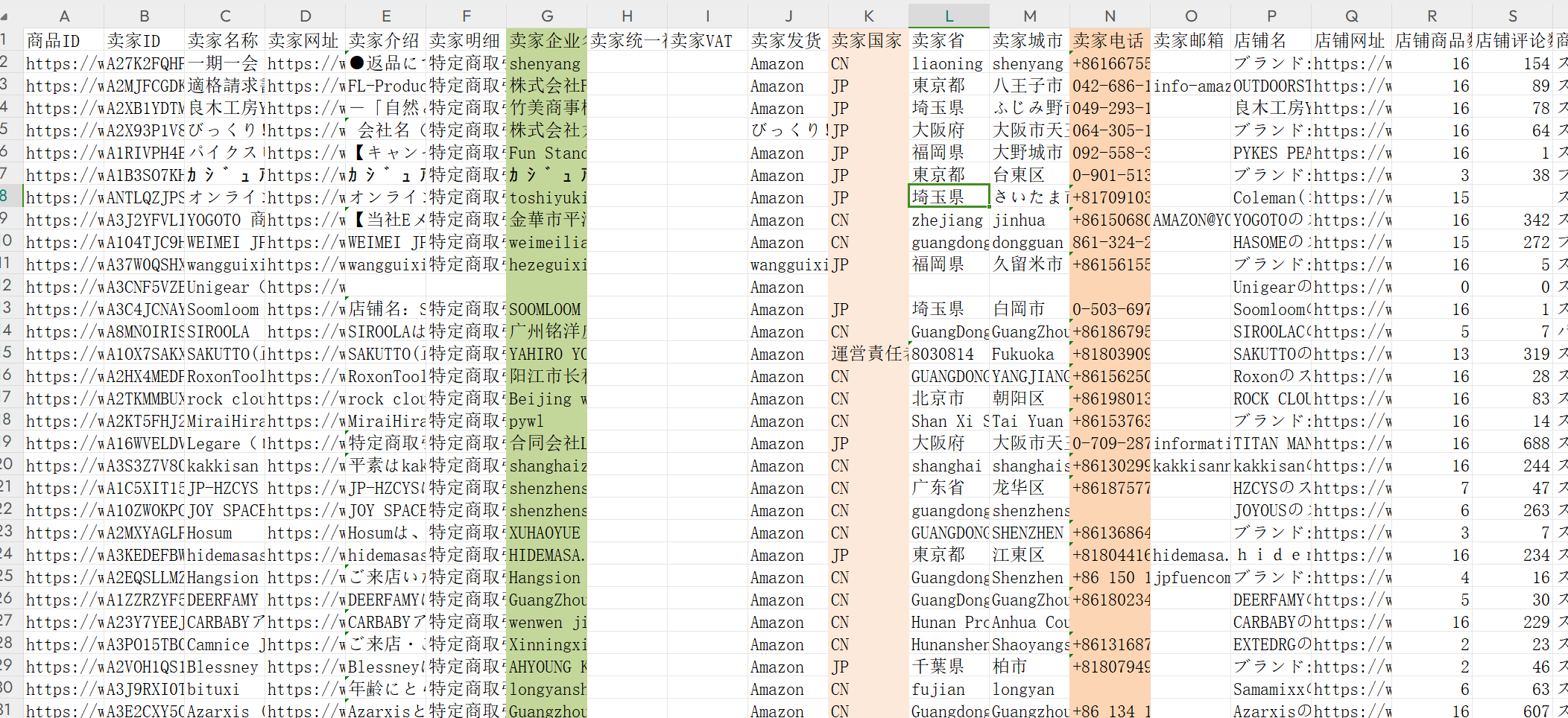The height and width of the screenshot is (718, 1568).
Task: Click the highlighted column L header
Action: pos(949,16)
